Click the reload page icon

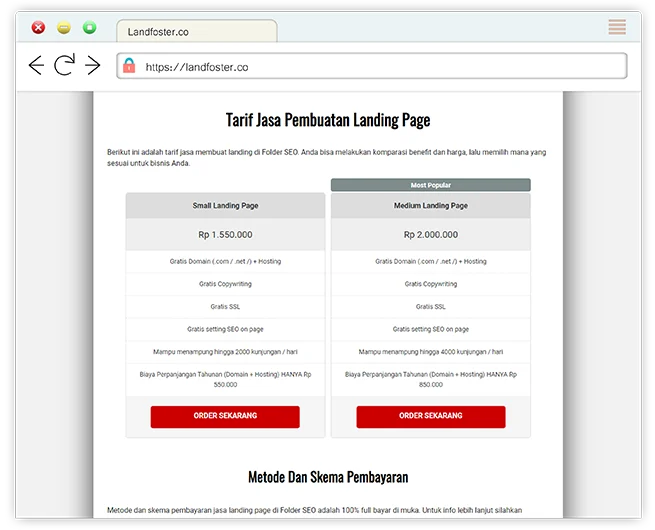pos(64,66)
